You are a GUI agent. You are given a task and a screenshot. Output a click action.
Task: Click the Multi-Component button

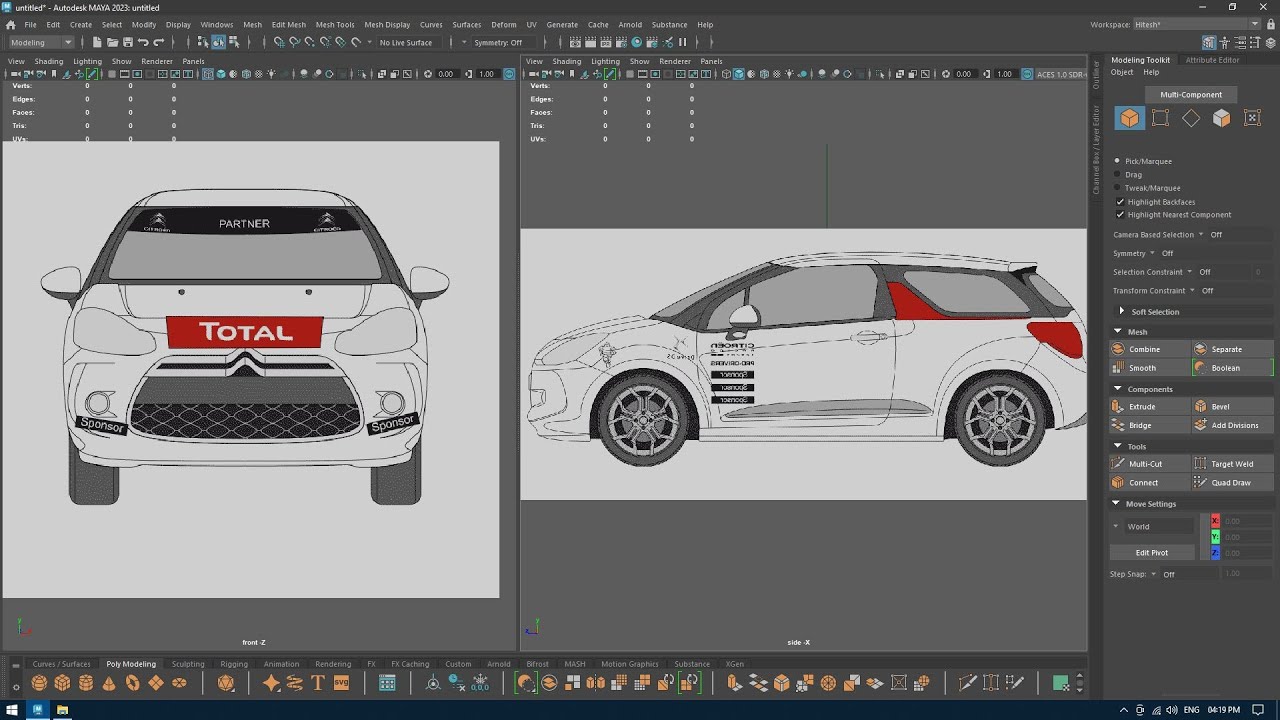(1191, 95)
